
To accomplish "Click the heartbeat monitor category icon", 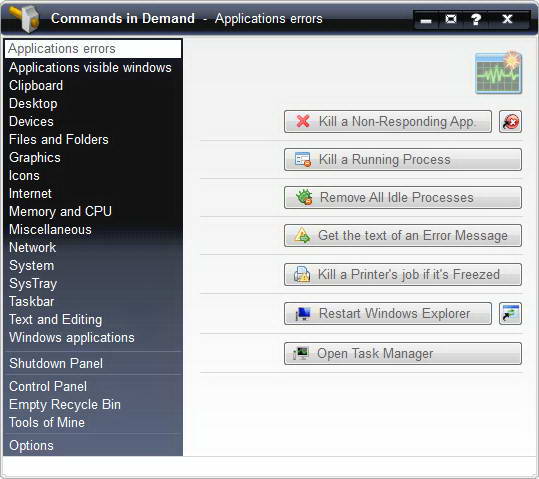I will (x=498, y=73).
